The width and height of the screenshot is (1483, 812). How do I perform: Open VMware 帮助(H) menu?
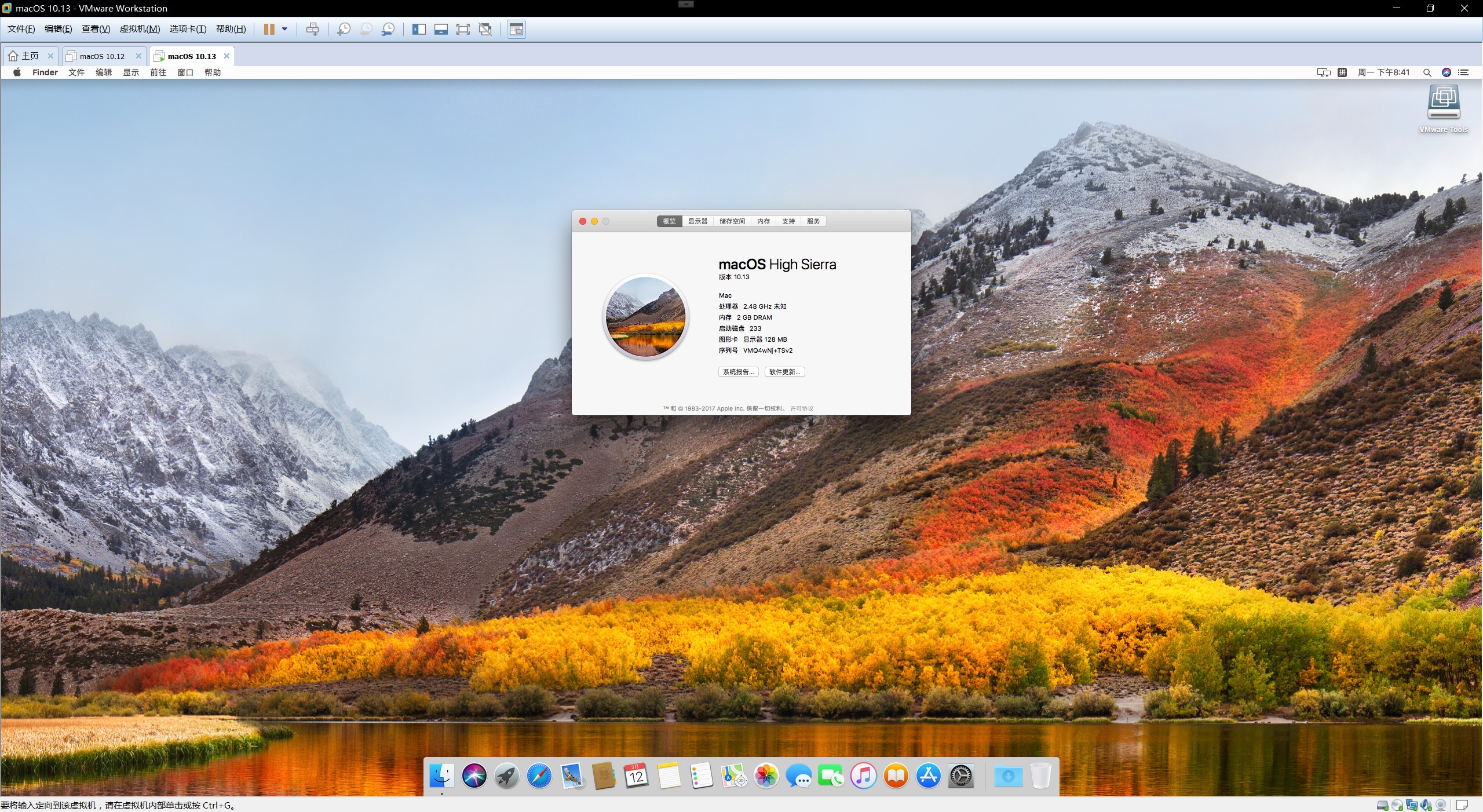231,29
